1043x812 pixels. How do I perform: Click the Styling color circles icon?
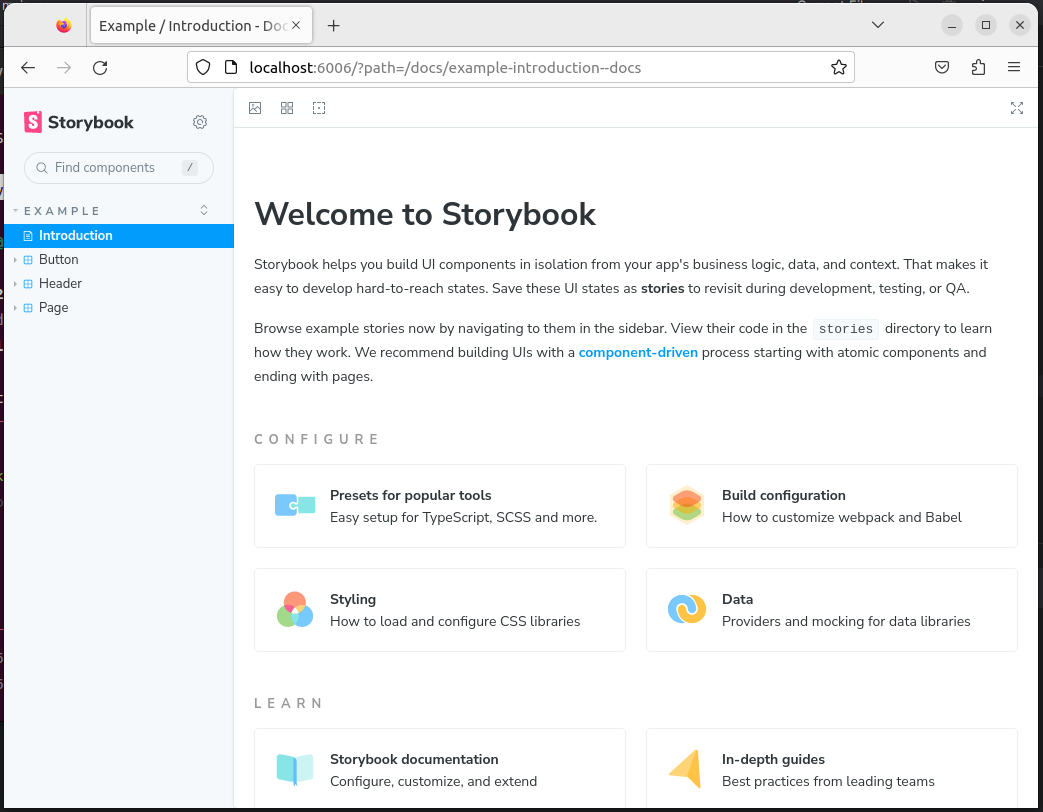(x=295, y=609)
